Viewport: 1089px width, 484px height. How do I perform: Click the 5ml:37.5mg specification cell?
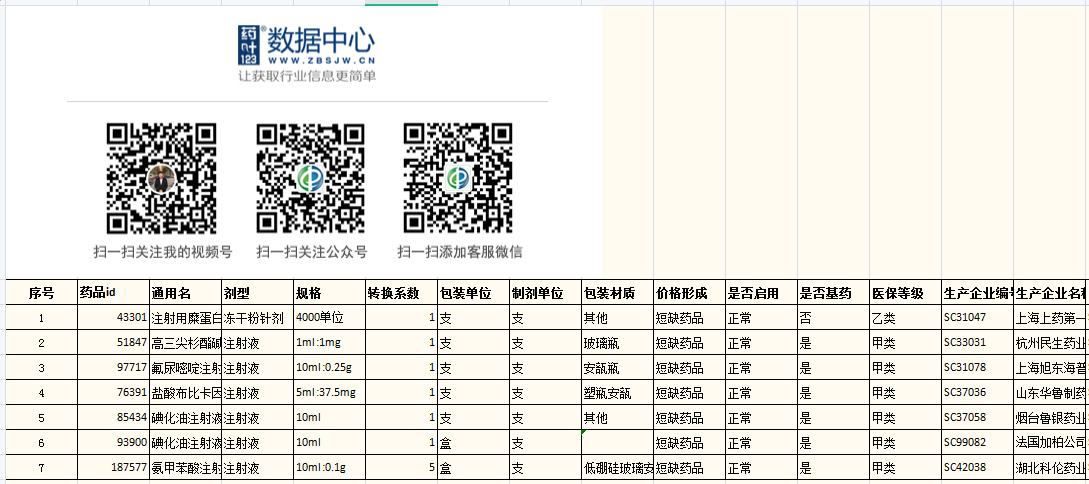(329, 393)
